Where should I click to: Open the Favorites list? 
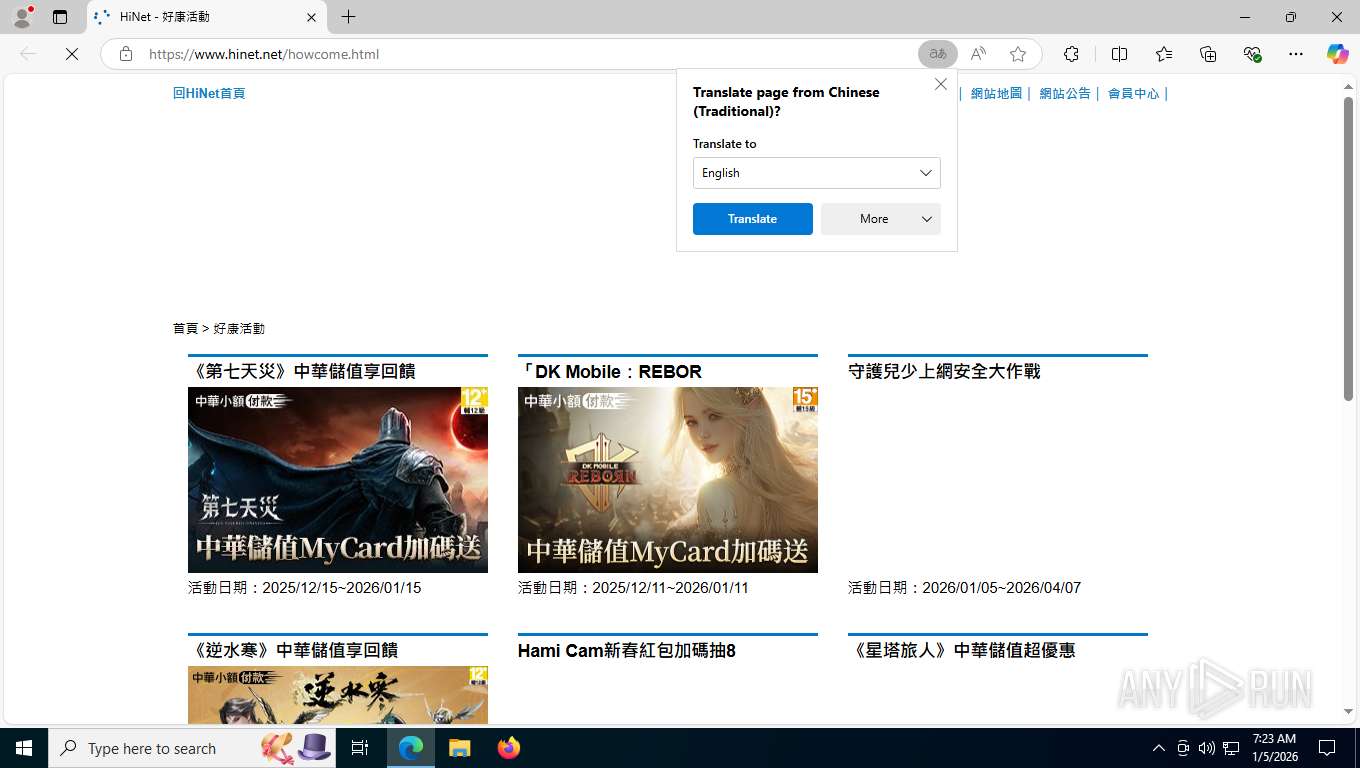1164,54
